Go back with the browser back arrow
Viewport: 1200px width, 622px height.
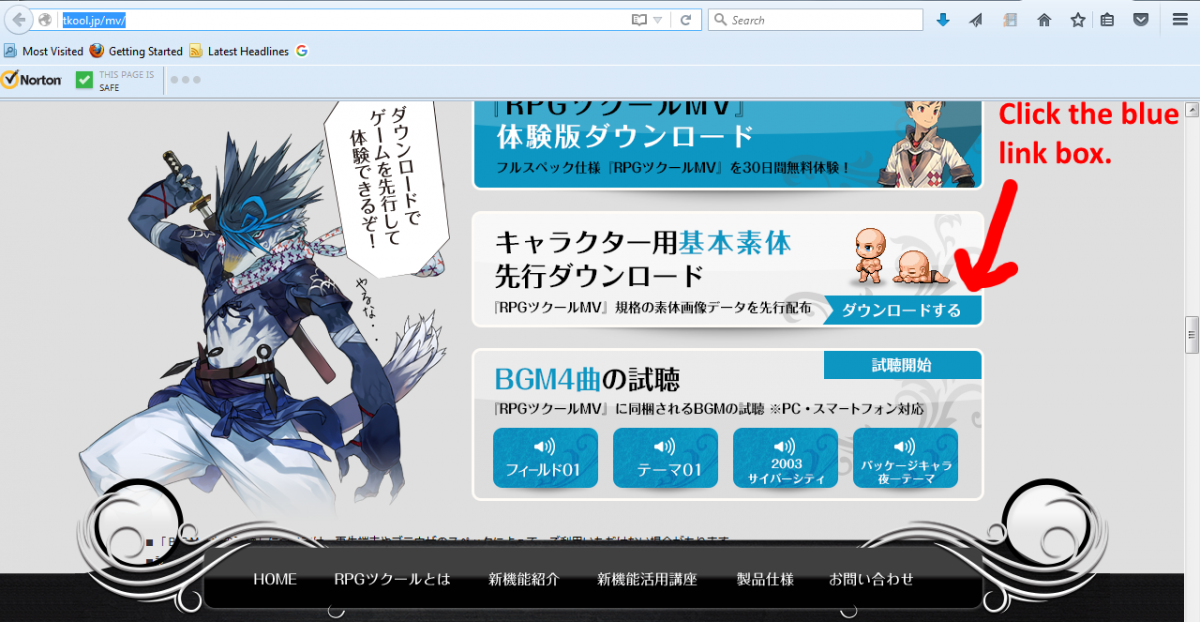tap(18, 19)
